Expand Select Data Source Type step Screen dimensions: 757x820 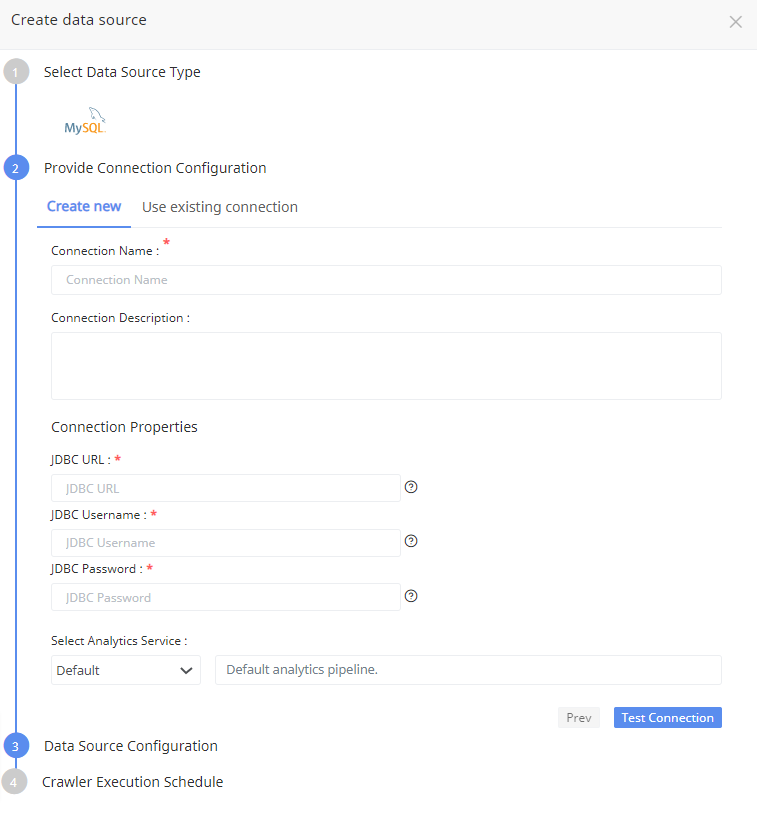coord(122,72)
